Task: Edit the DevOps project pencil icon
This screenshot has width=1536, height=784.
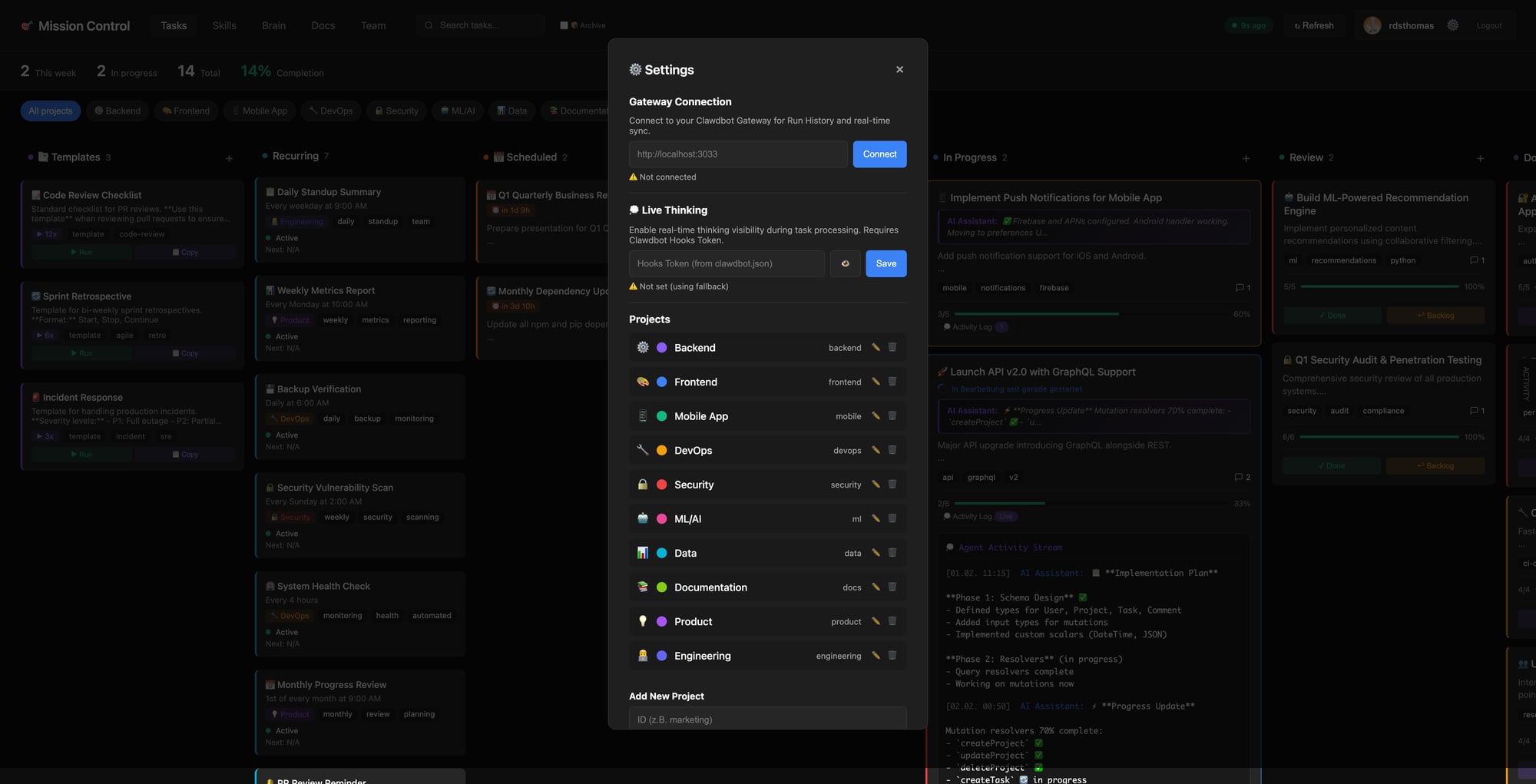Action: [x=876, y=450]
